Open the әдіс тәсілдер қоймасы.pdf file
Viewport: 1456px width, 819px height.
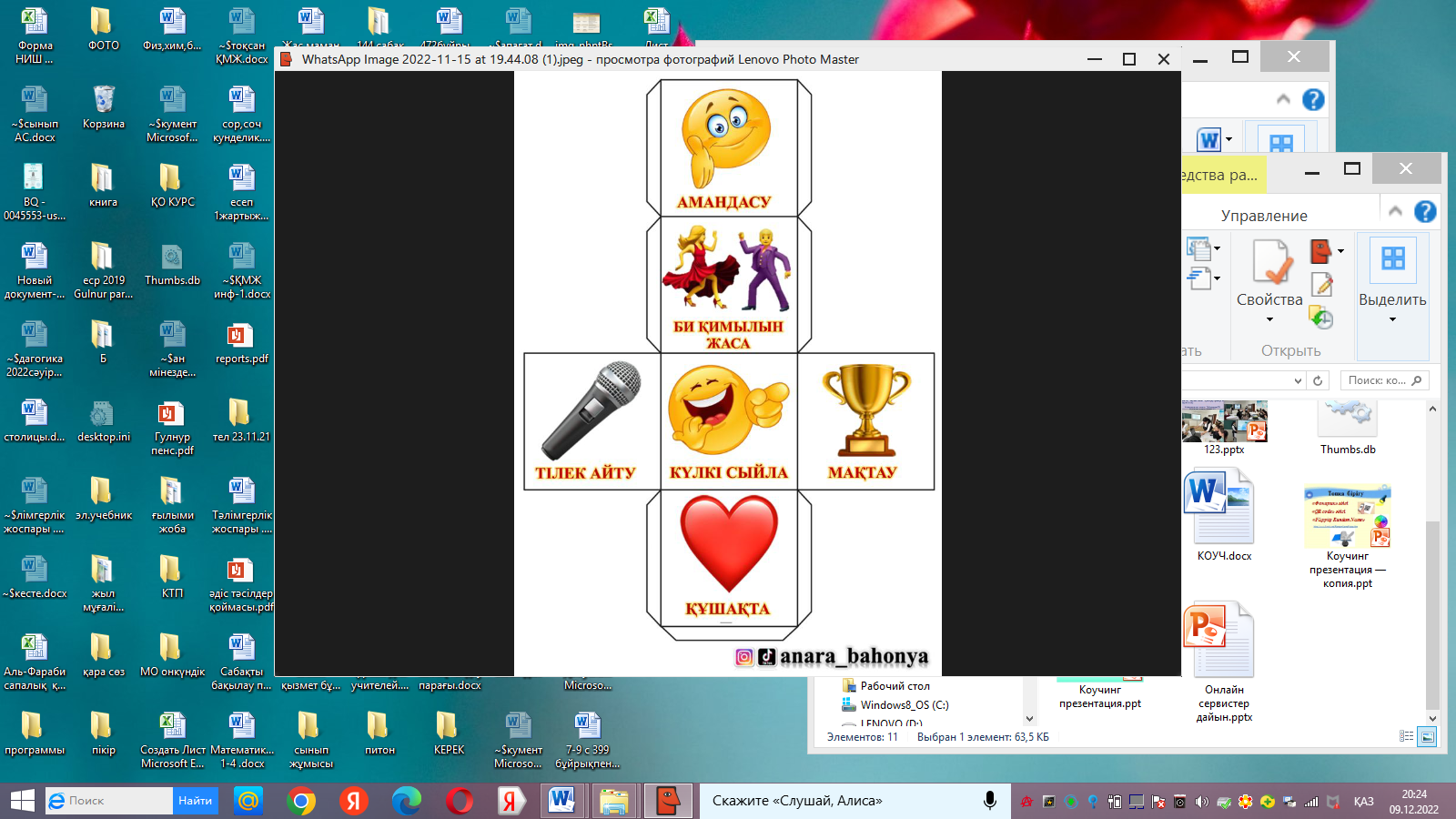[x=241, y=584]
